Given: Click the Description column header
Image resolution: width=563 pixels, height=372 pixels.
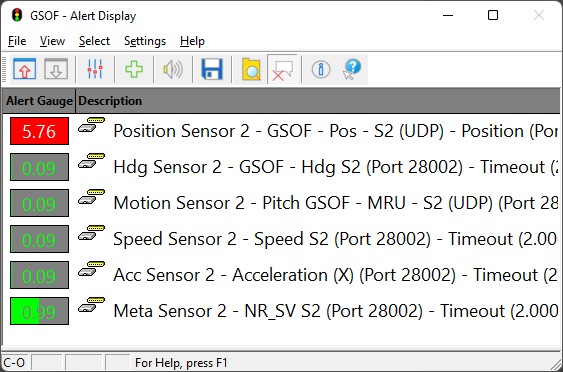Looking at the screenshot, I should [x=318, y=101].
